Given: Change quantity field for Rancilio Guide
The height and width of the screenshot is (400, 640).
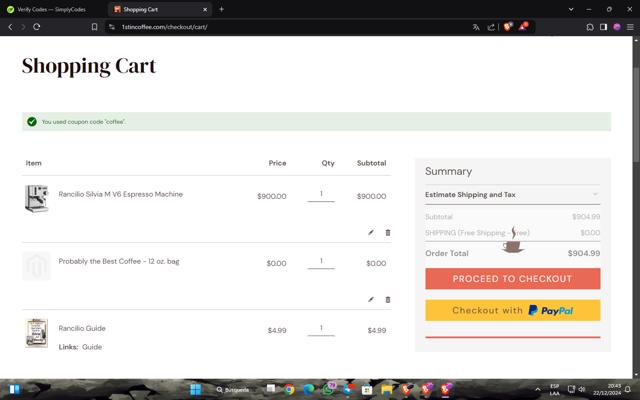Looking at the screenshot, I should click(321, 328).
